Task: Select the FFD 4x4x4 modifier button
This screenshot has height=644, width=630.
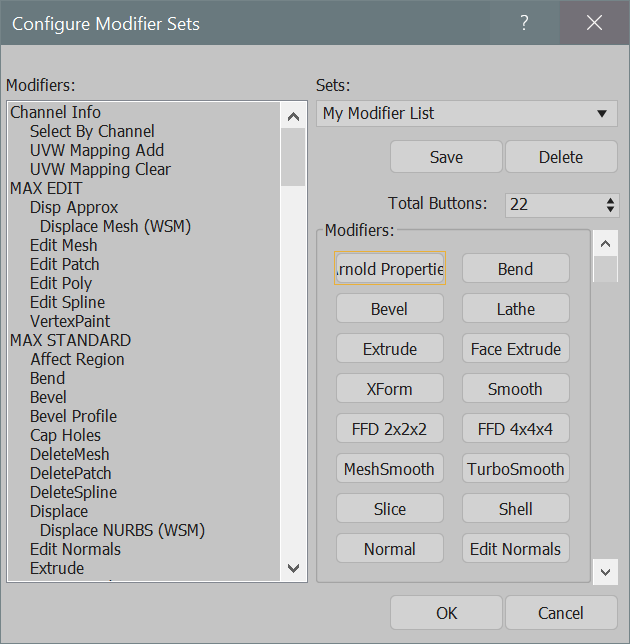Action: 515,428
